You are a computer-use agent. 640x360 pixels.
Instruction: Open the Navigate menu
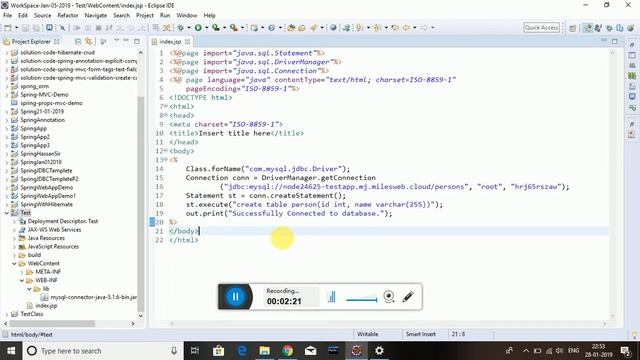tap(96, 15)
